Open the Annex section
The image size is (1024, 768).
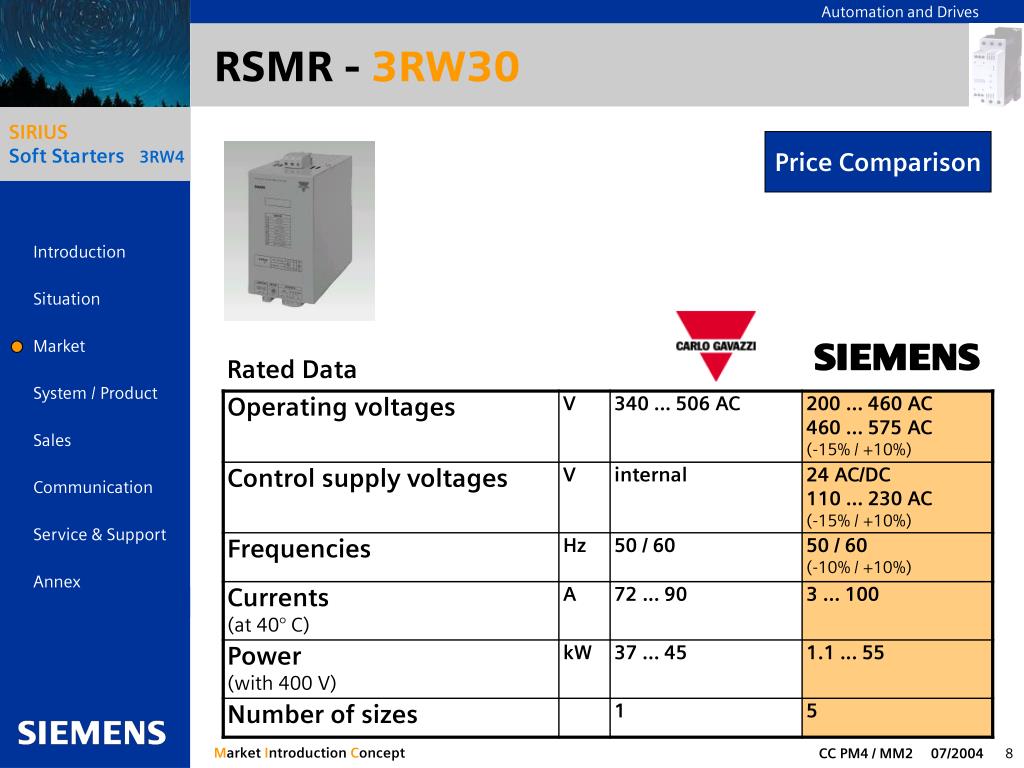click(x=57, y=581)
